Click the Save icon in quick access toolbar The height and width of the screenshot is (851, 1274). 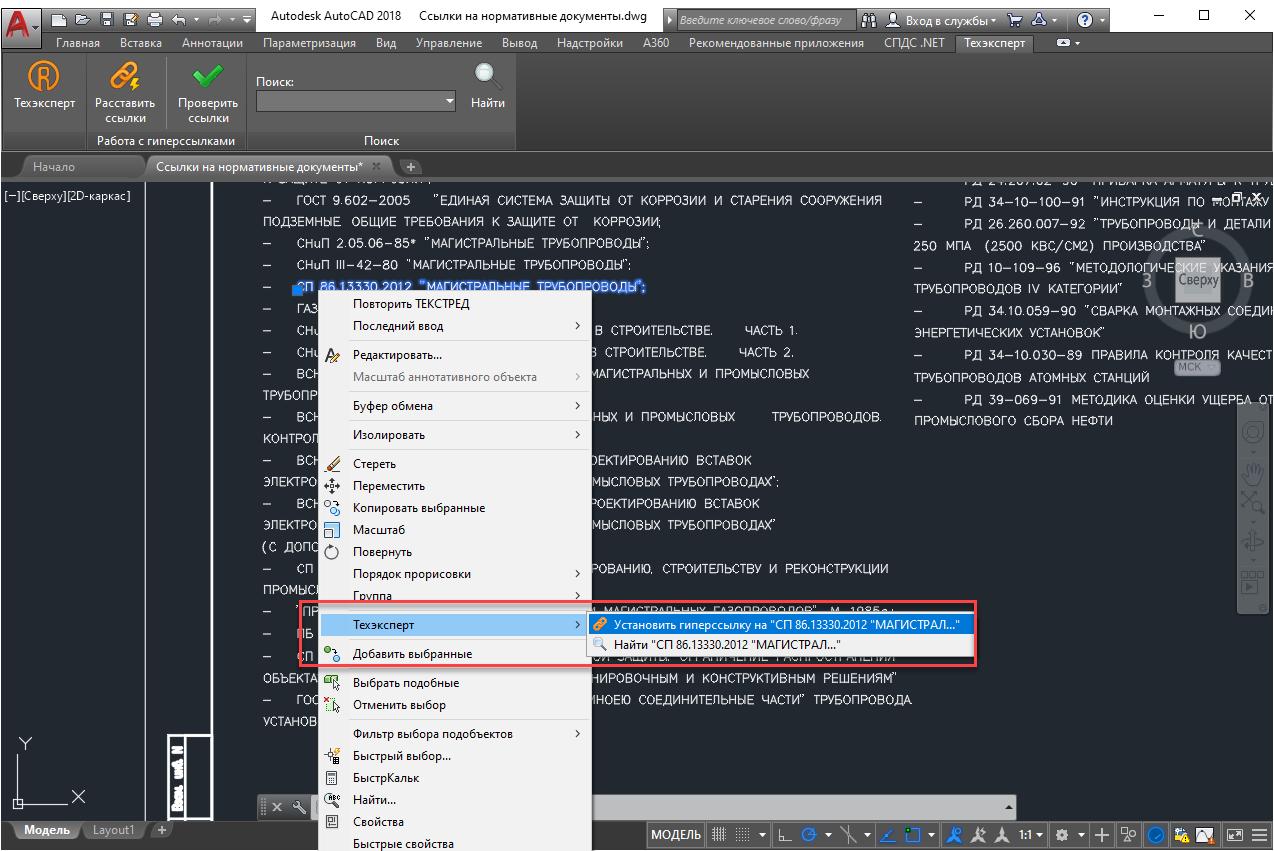click(109, 19)
